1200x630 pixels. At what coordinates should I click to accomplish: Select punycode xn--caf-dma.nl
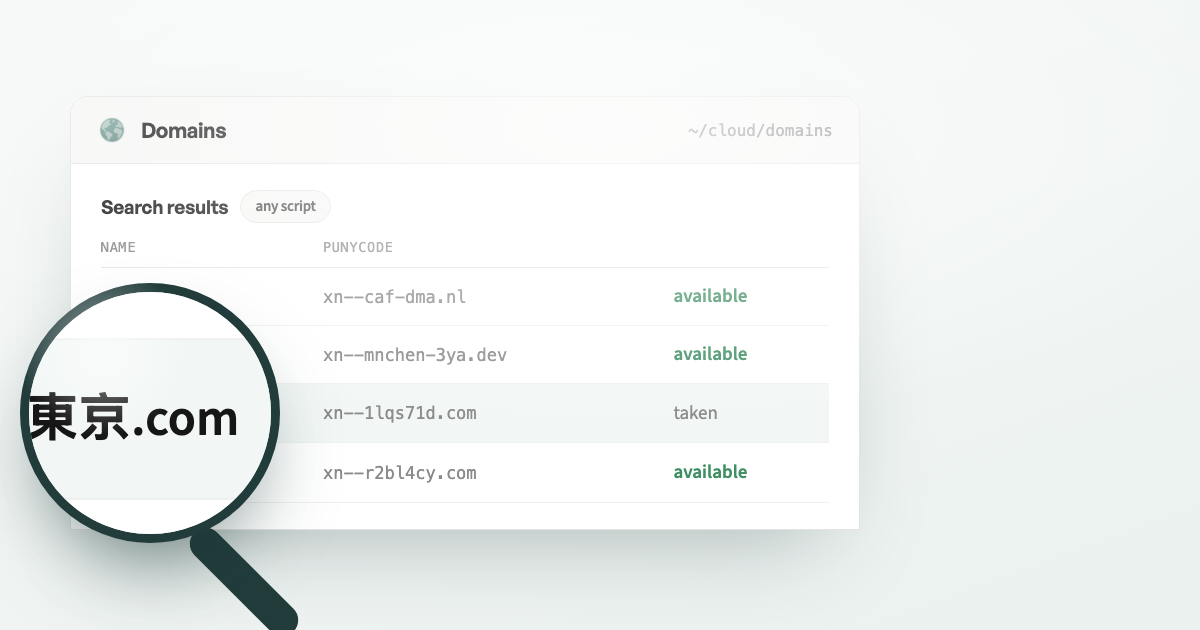point(394,297)
